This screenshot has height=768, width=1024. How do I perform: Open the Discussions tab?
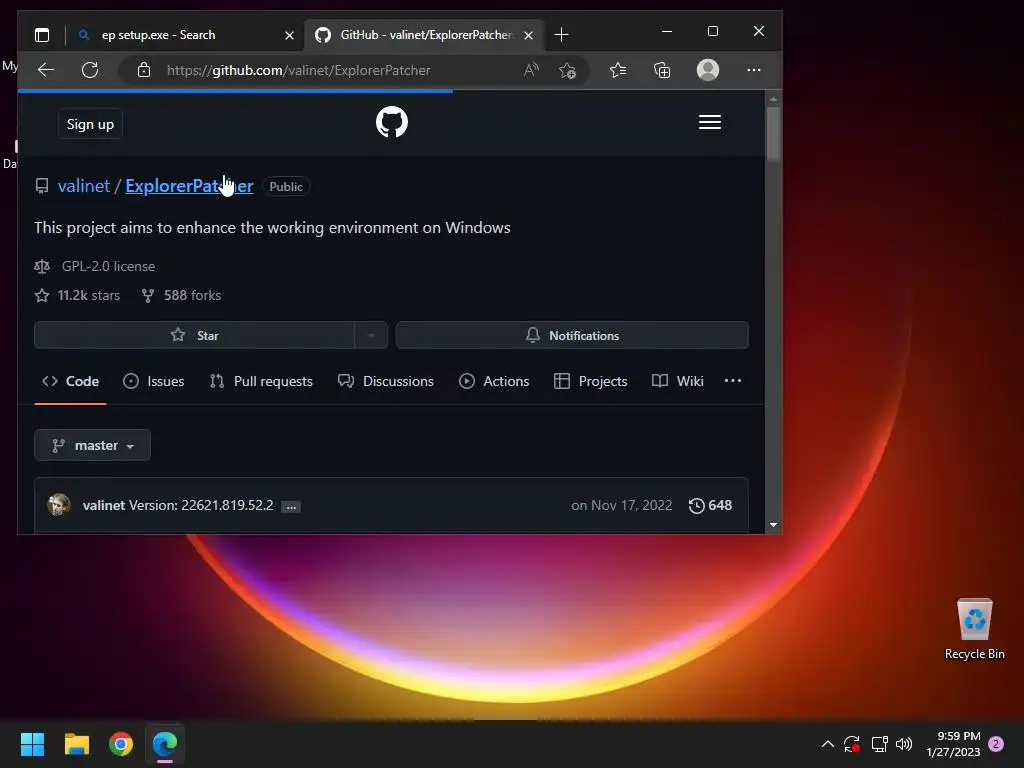coord(385,381)
